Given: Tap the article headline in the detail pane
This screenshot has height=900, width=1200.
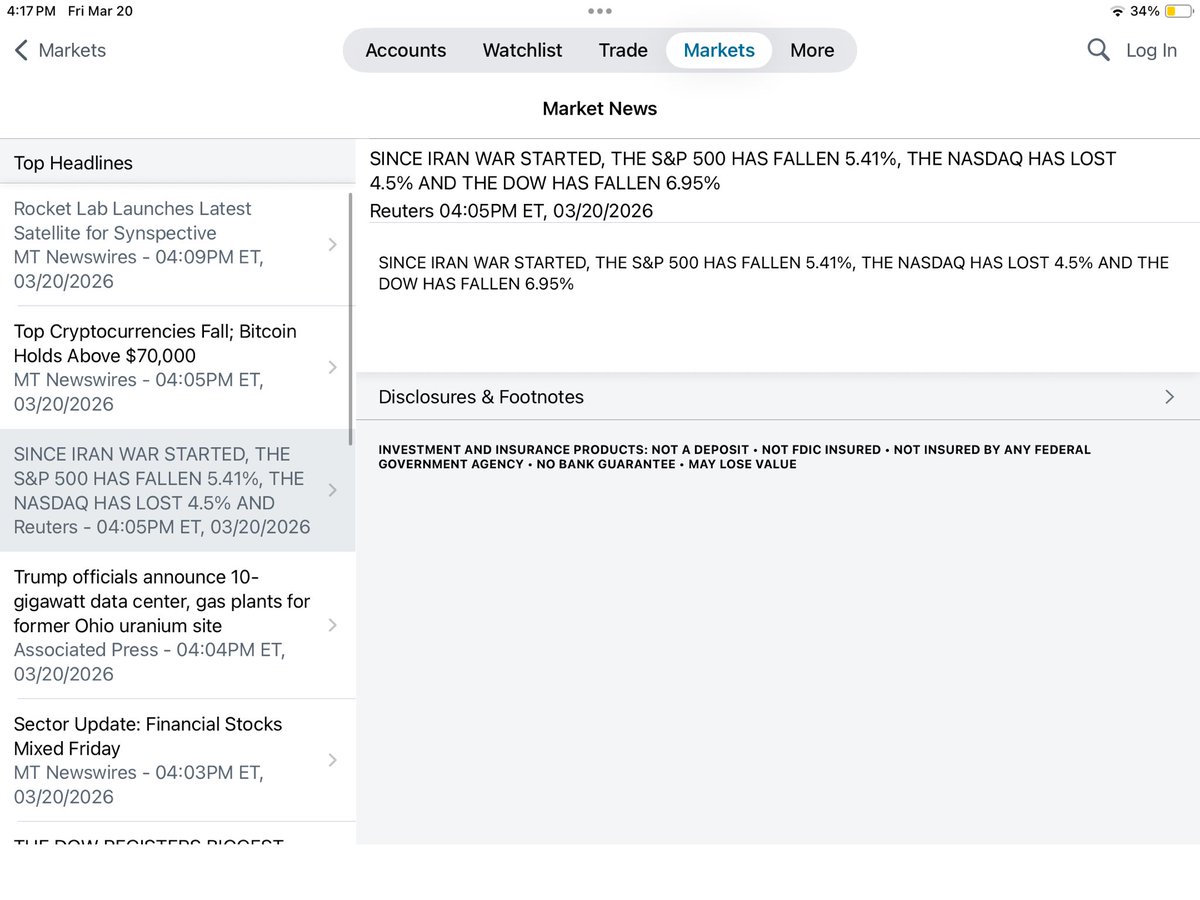Looking at the screenshot, I should coord(742,171).
